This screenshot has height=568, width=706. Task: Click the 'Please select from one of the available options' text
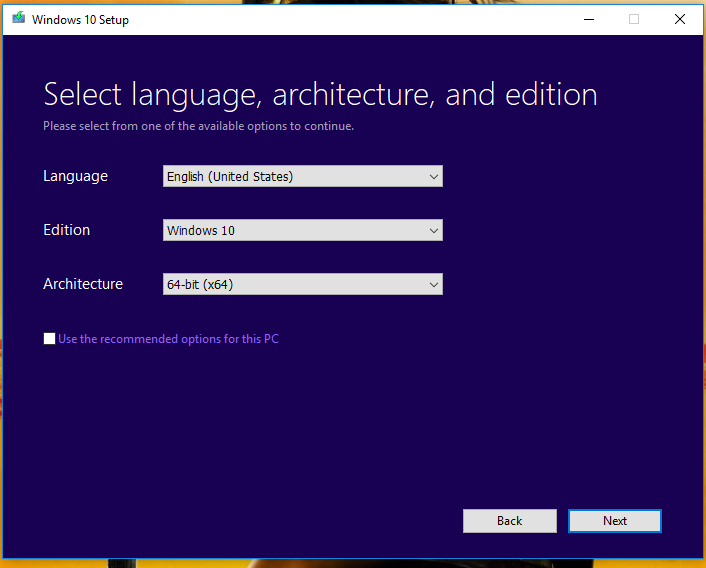199,126
